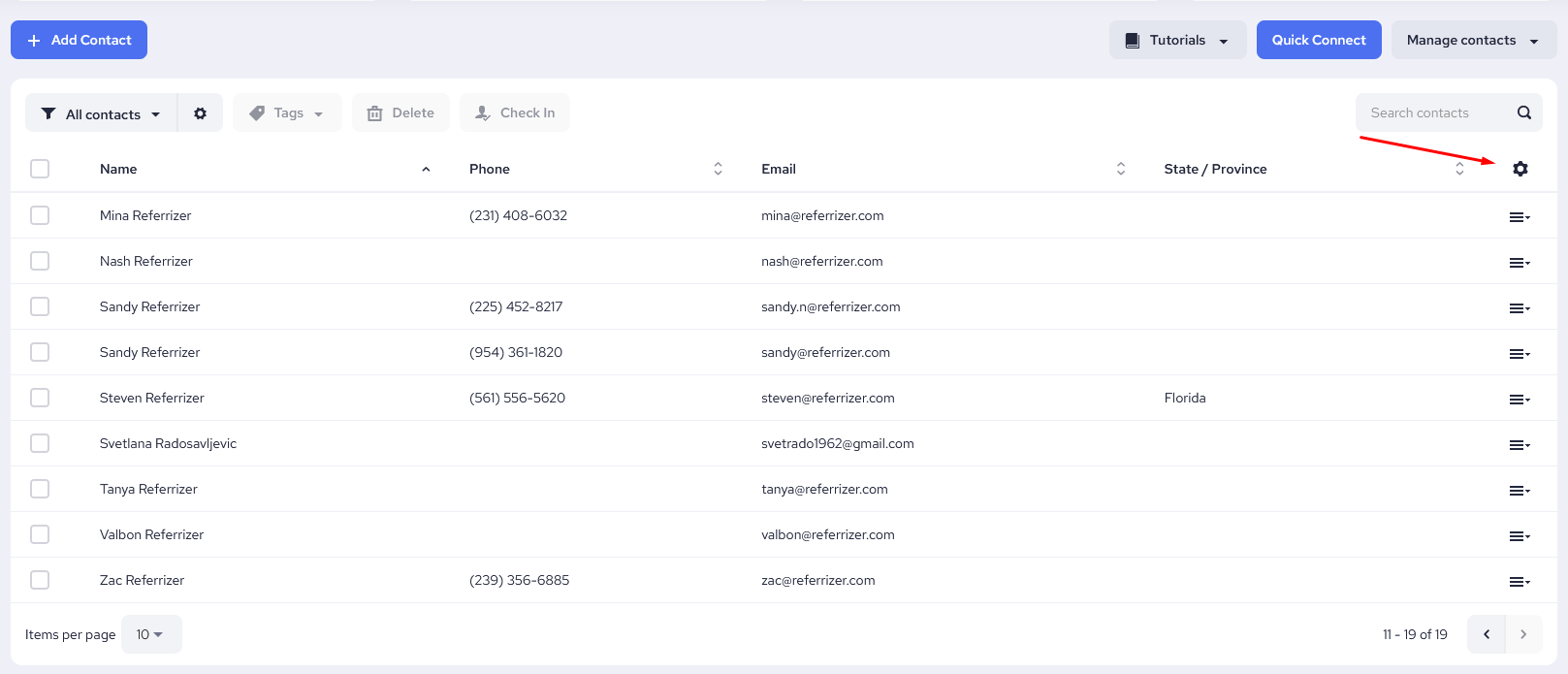Viewport: 1568px width, 674px height.
Task: Go to next page of contacts
Action: click(1523, 634)
